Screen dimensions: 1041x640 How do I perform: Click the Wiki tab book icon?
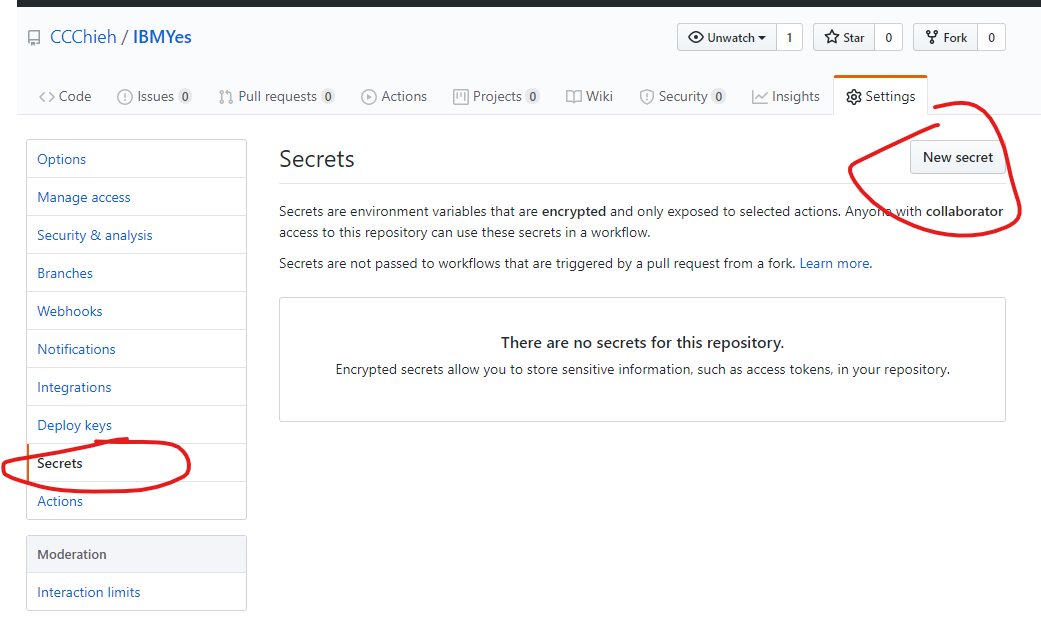pyautogui.click(x=574, y=97)
